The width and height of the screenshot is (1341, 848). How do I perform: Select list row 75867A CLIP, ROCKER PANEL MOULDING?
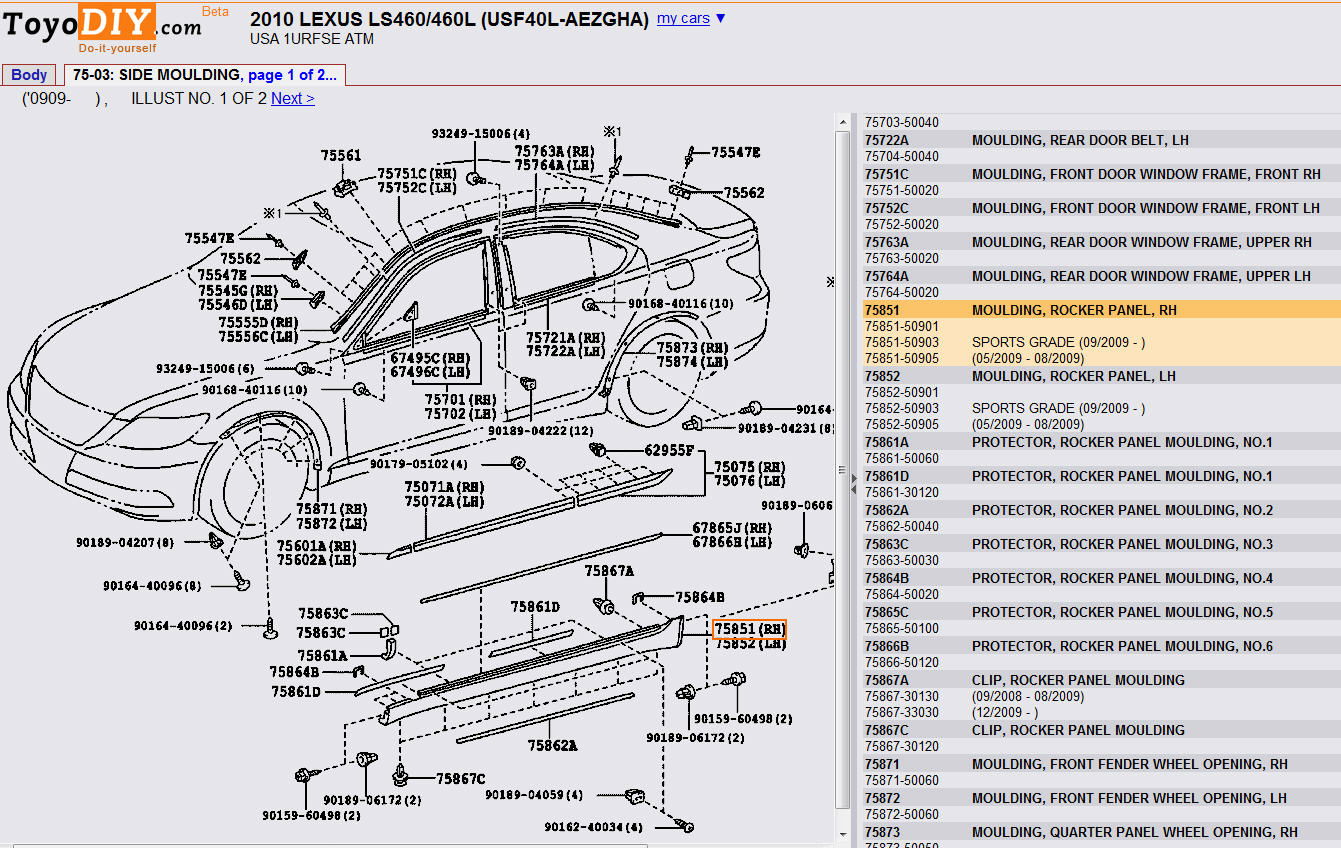pos(1100,680)
